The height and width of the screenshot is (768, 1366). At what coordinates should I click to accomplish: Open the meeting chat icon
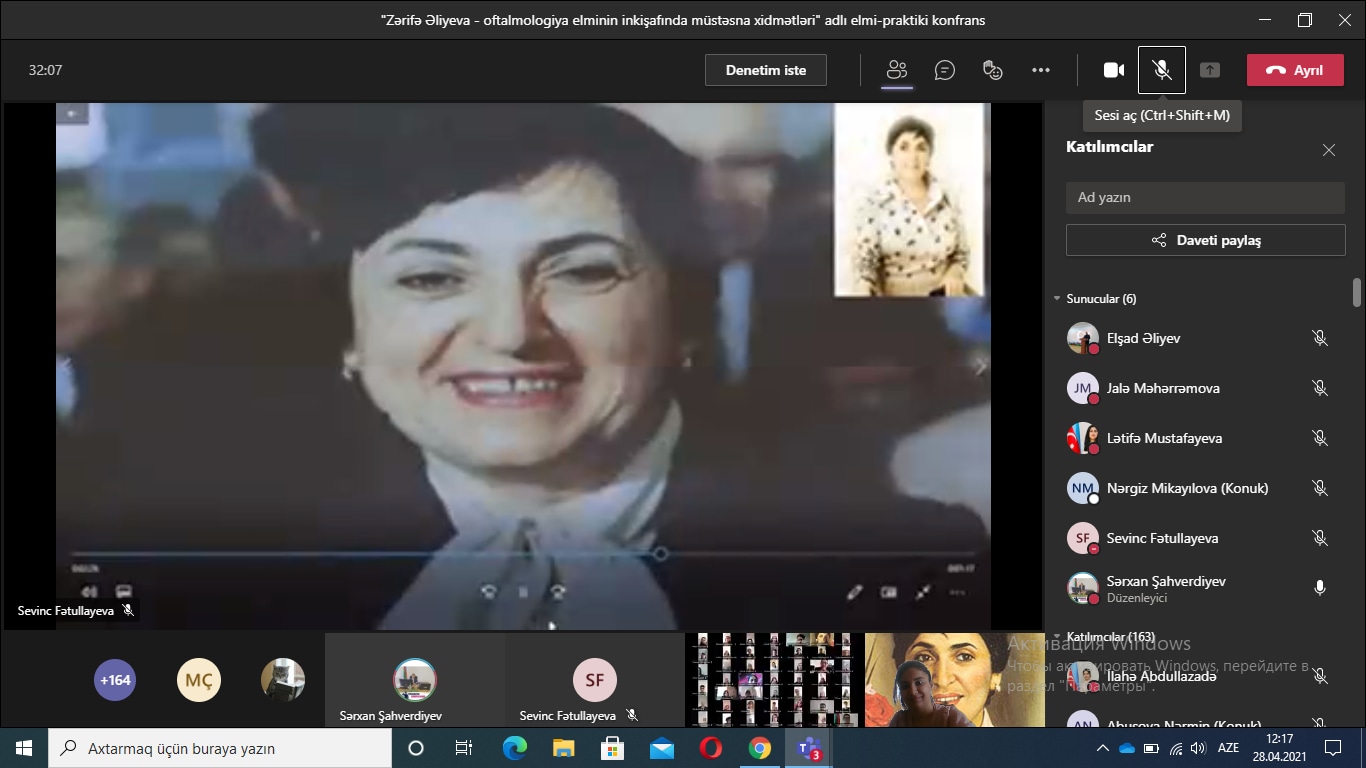945,70
